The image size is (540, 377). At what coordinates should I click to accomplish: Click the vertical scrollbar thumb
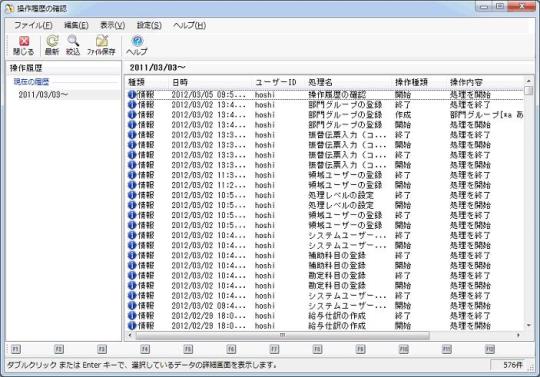[529, 90]
